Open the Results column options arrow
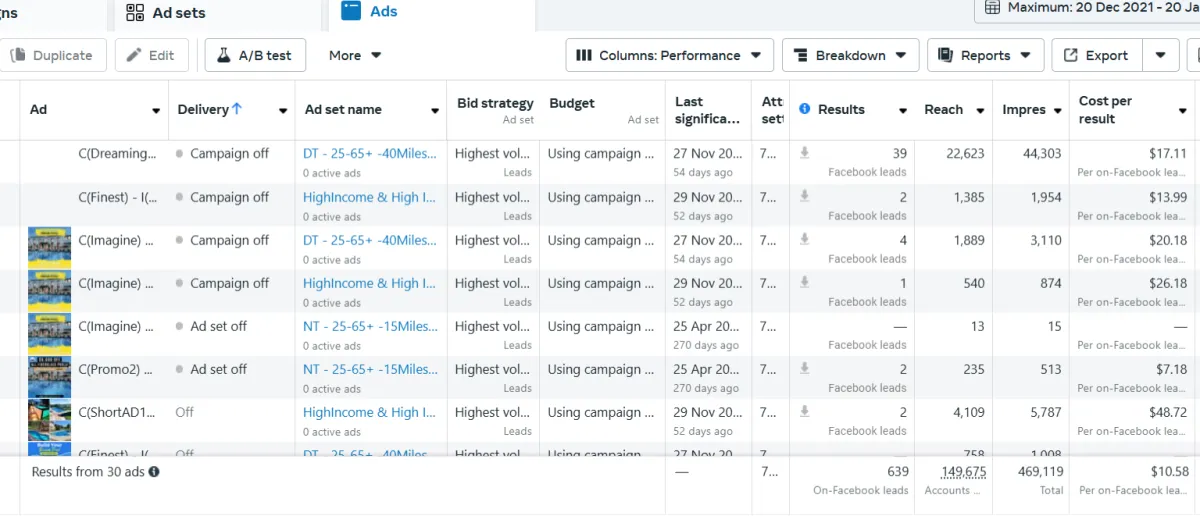Viewport: 1200px width, 516px height. point(903,111)
